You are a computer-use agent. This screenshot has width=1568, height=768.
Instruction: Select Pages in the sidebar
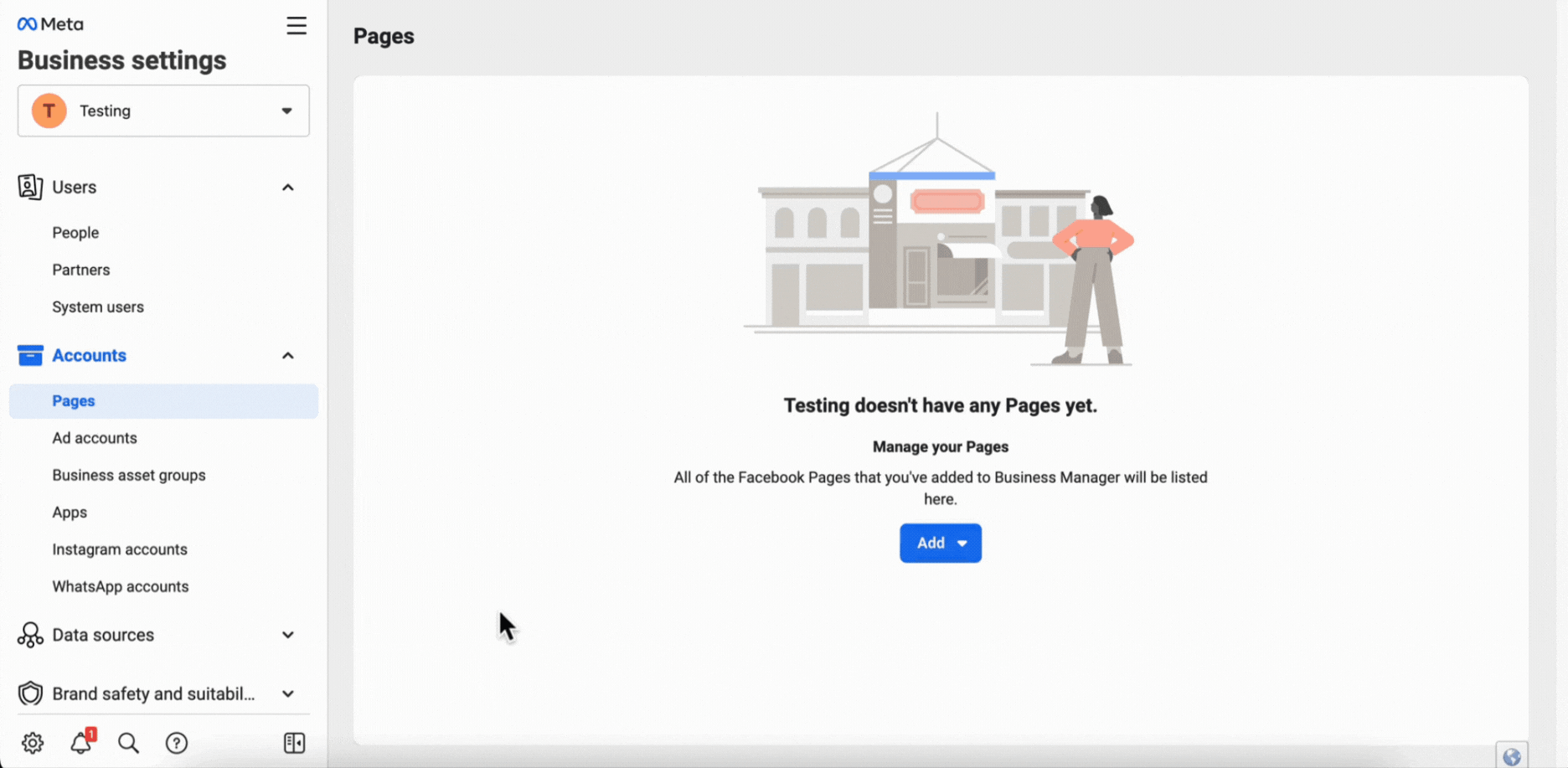(x=163, y=401)
